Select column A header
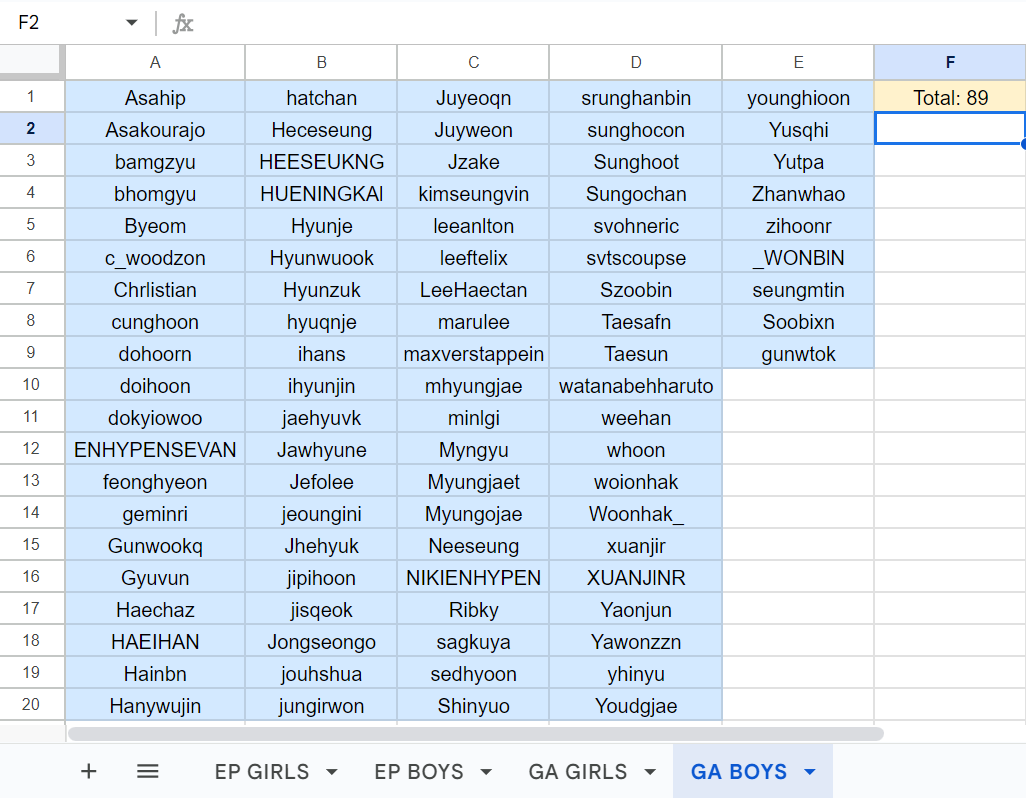 (x=155, y=62)
